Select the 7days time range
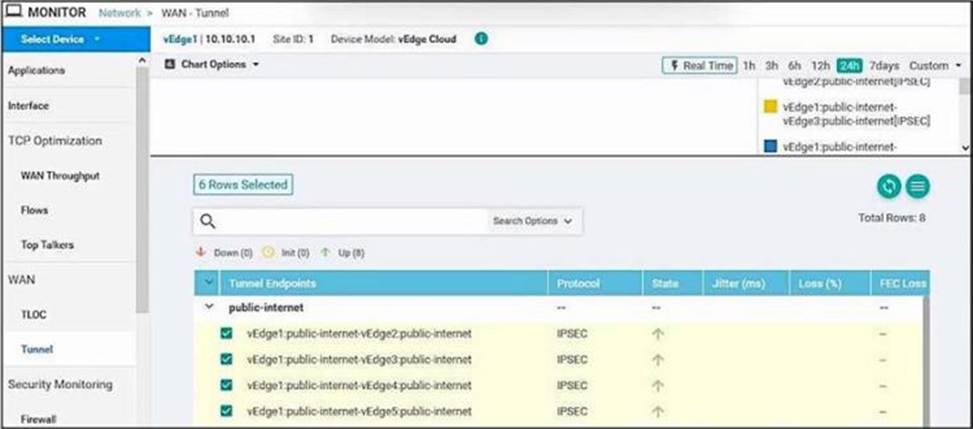The width and height of the screenshot is (973, 429). [884, 65]
